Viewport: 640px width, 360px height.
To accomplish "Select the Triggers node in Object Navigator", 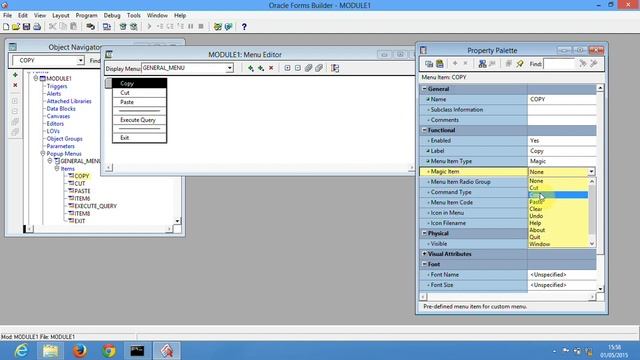I will pos(57,86).
